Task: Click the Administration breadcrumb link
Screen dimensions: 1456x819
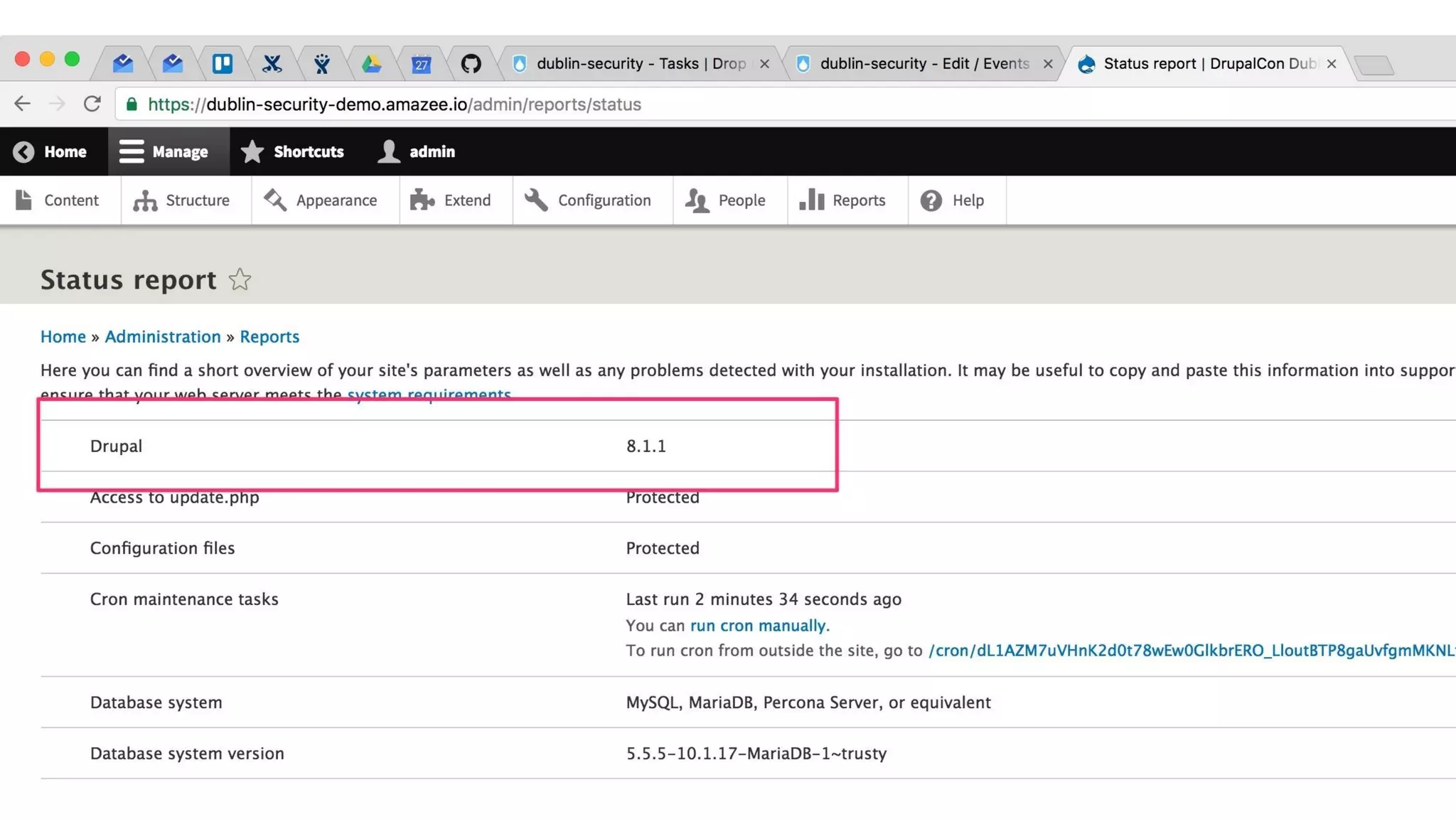Action: [x=163, y=337]
